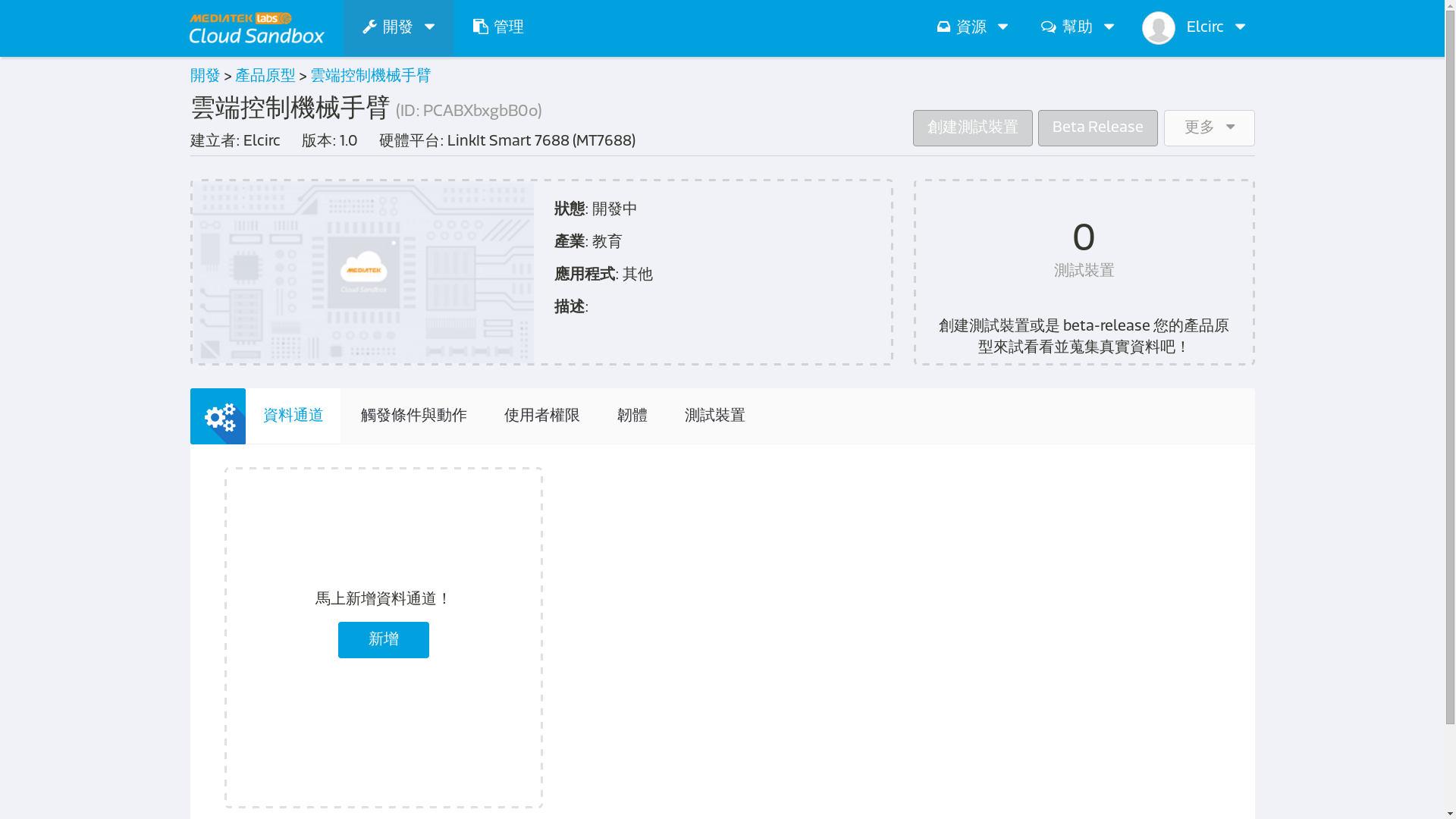Open the Elcirc account dropdown arrow

[x=1240, y=27]
